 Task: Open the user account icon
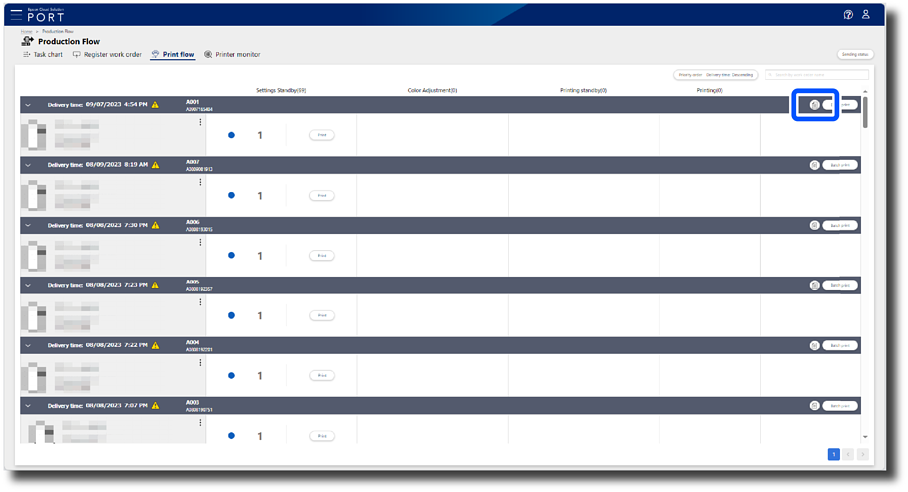coord(866,15)
